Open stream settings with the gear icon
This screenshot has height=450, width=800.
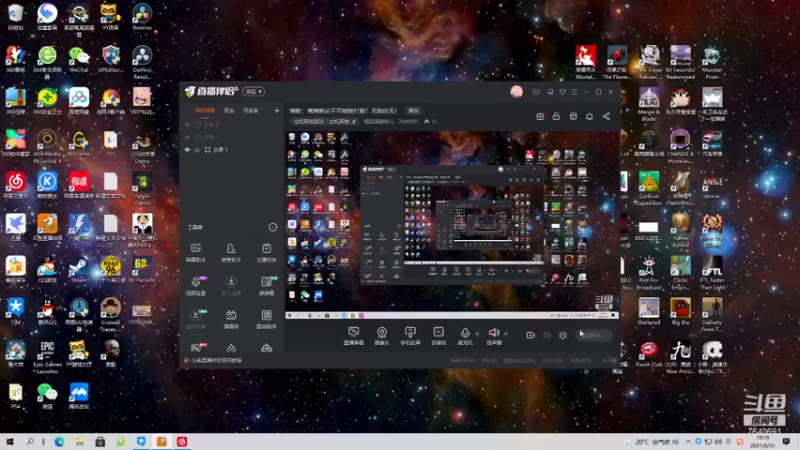(x=563, y=335)
